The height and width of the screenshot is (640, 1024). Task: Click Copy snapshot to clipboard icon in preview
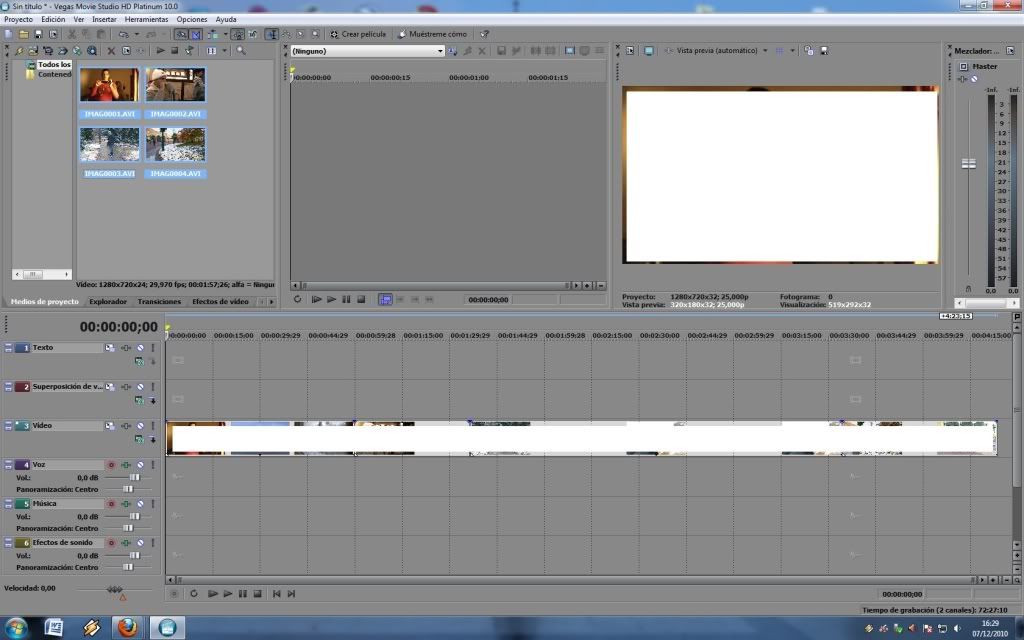coord(809,50)
